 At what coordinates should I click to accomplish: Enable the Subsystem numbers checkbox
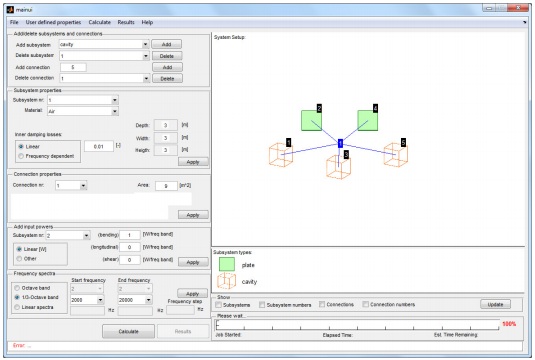(262, 304)
